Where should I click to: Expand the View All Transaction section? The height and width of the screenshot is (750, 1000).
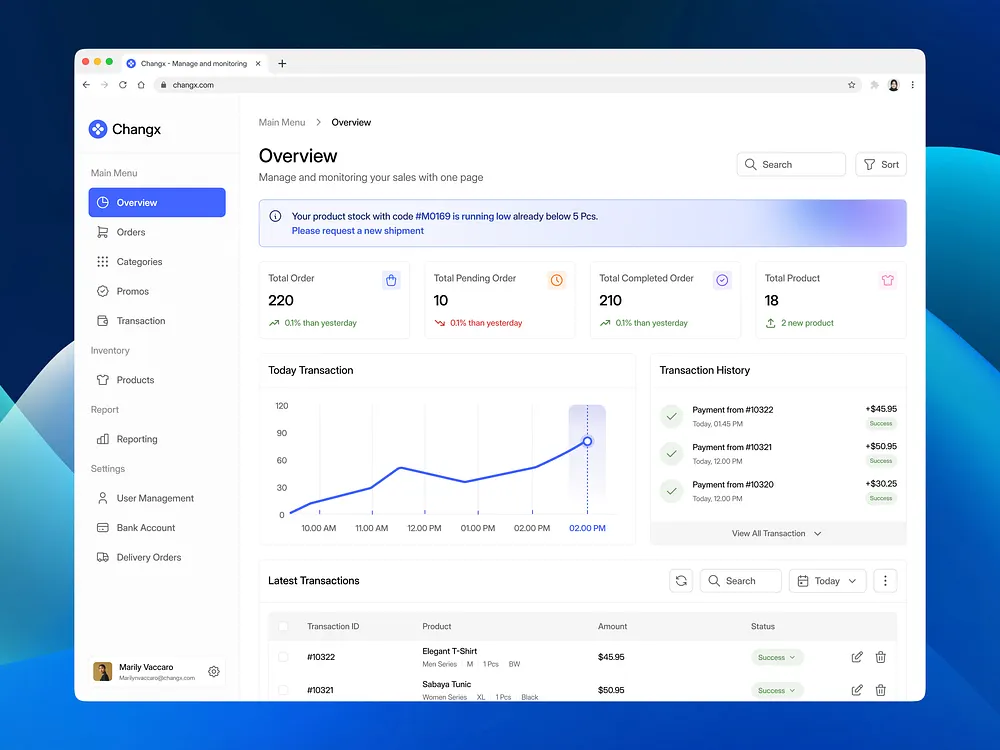[778, 533]
